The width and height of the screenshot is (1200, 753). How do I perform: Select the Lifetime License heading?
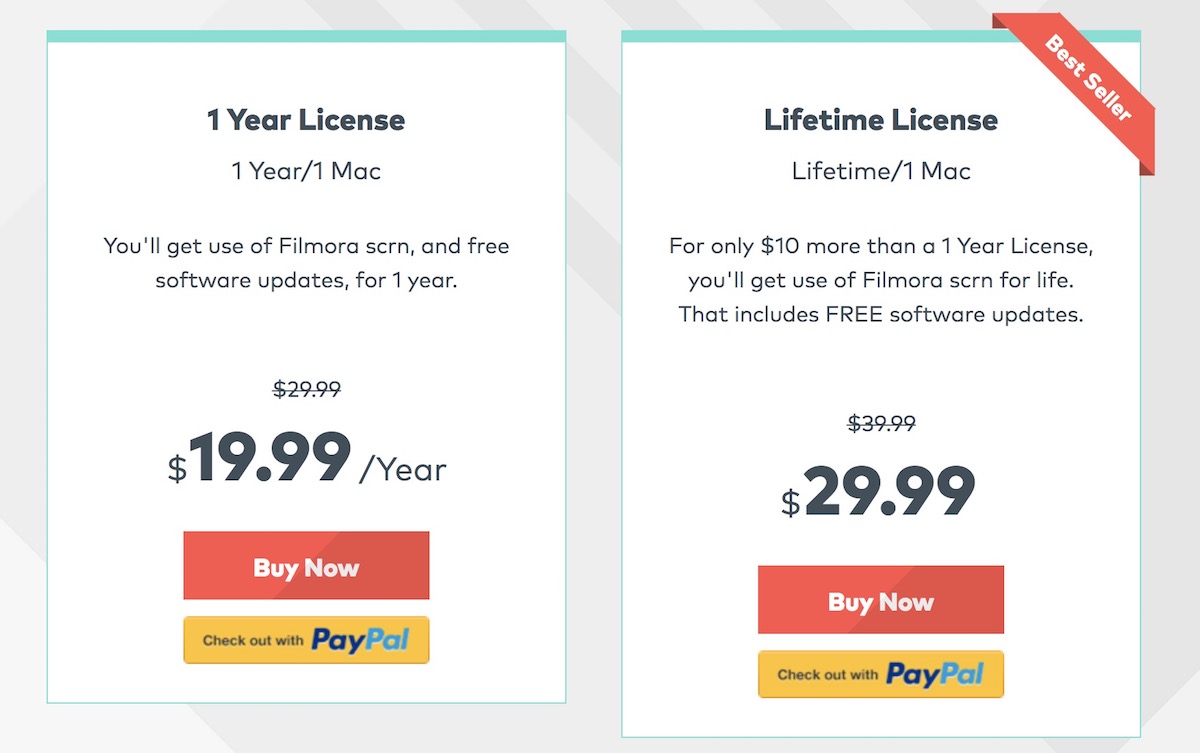881,121
